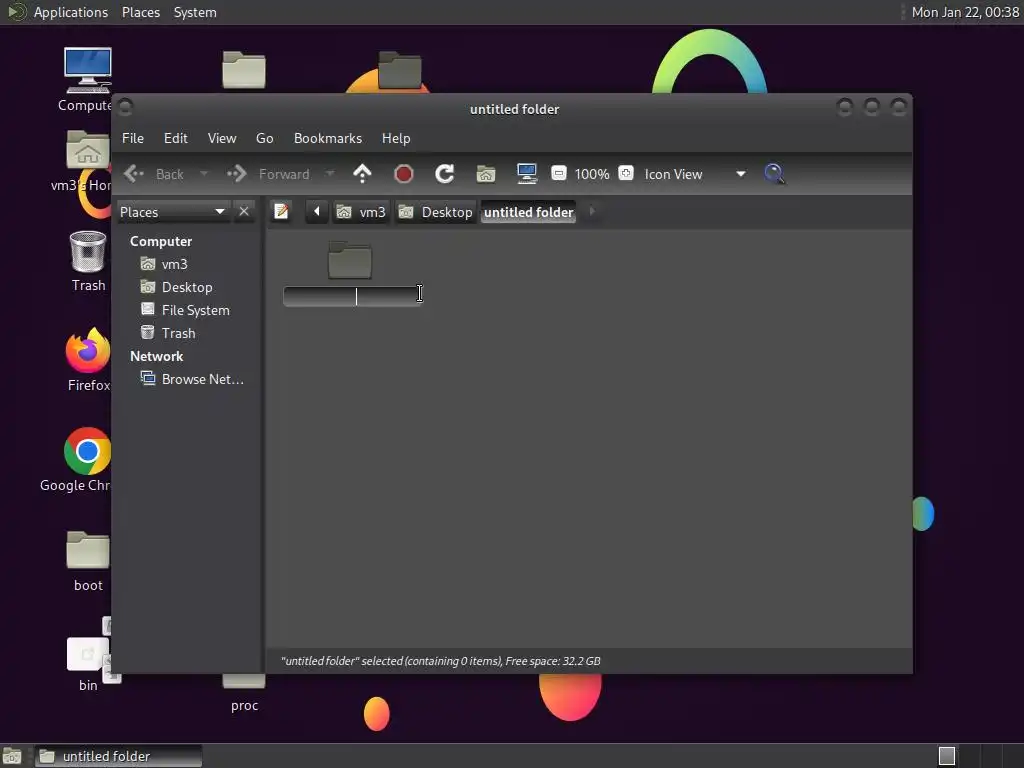Open the Icon View mode dropdown
Image resolution: width=1024 pixels, height=768 pixels.
695,174
